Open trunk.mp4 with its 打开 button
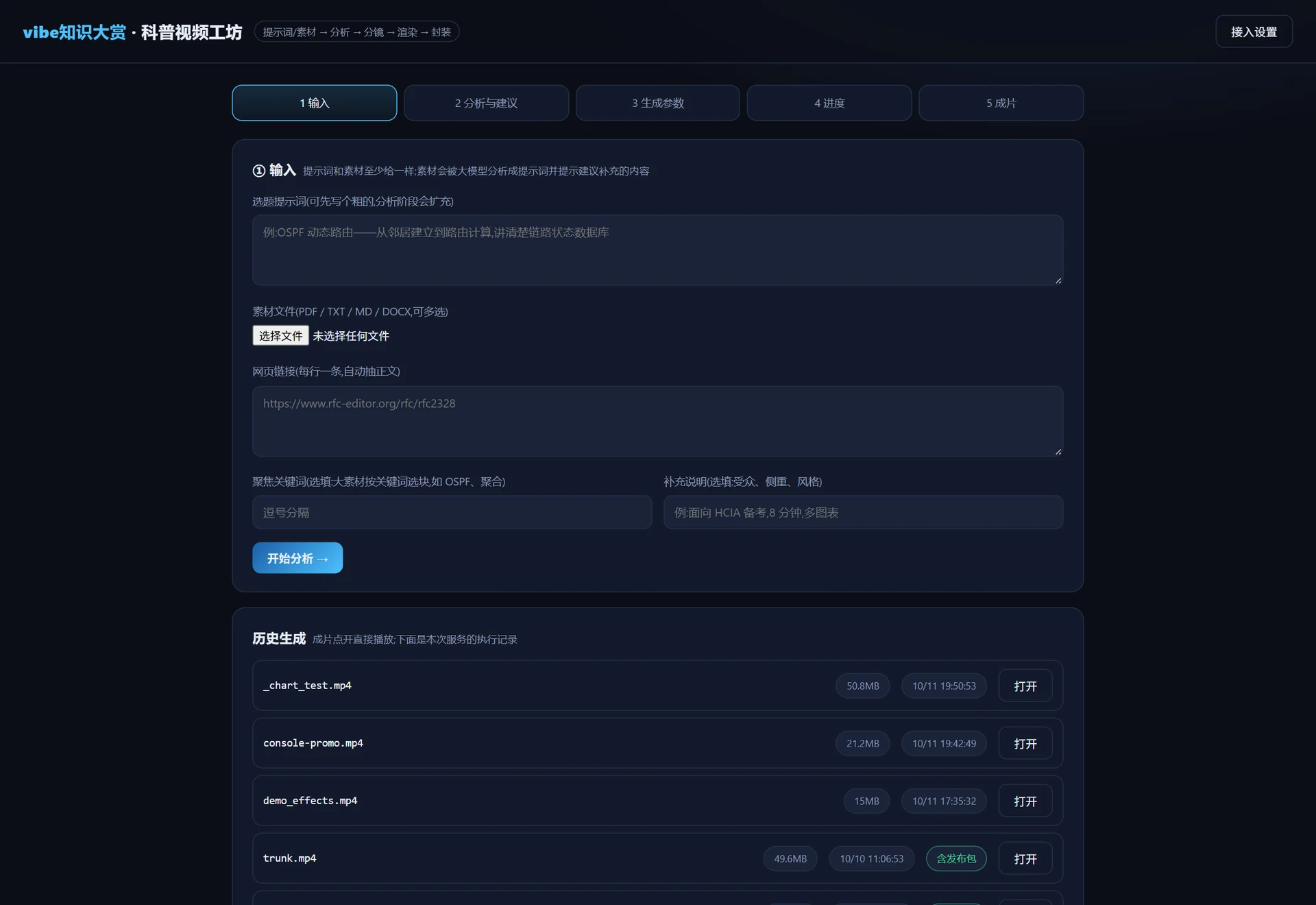Image resolution: width=1316 pixels, height=905 pixels. tap(1025, 858)
